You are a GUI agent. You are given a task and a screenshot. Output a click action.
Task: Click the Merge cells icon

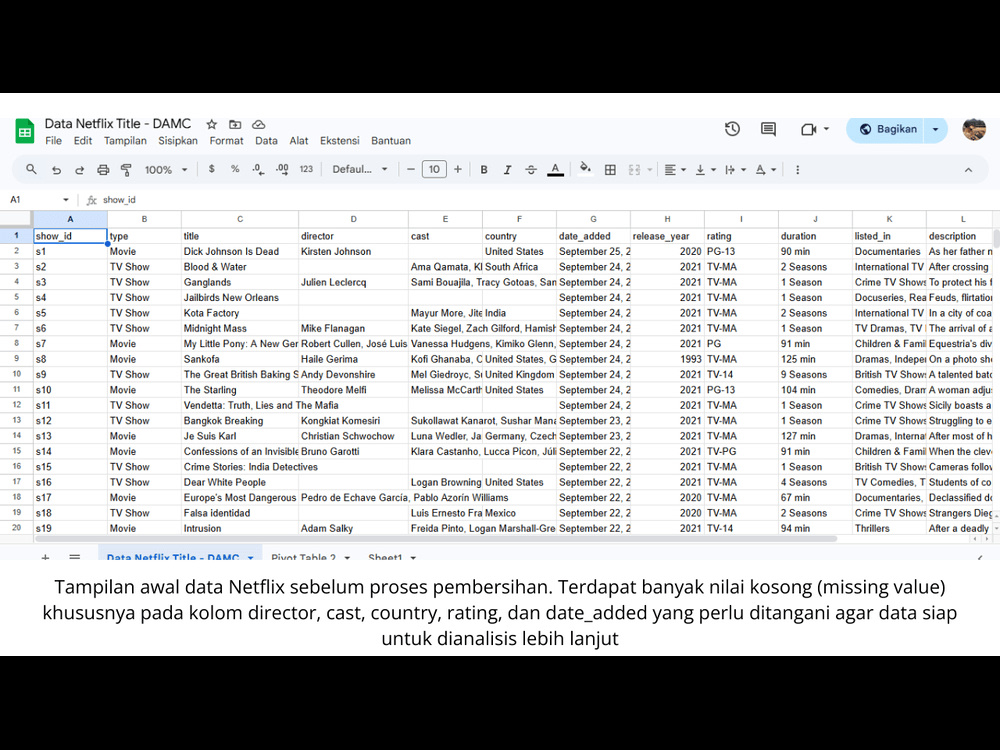click(x=634, y=169)
